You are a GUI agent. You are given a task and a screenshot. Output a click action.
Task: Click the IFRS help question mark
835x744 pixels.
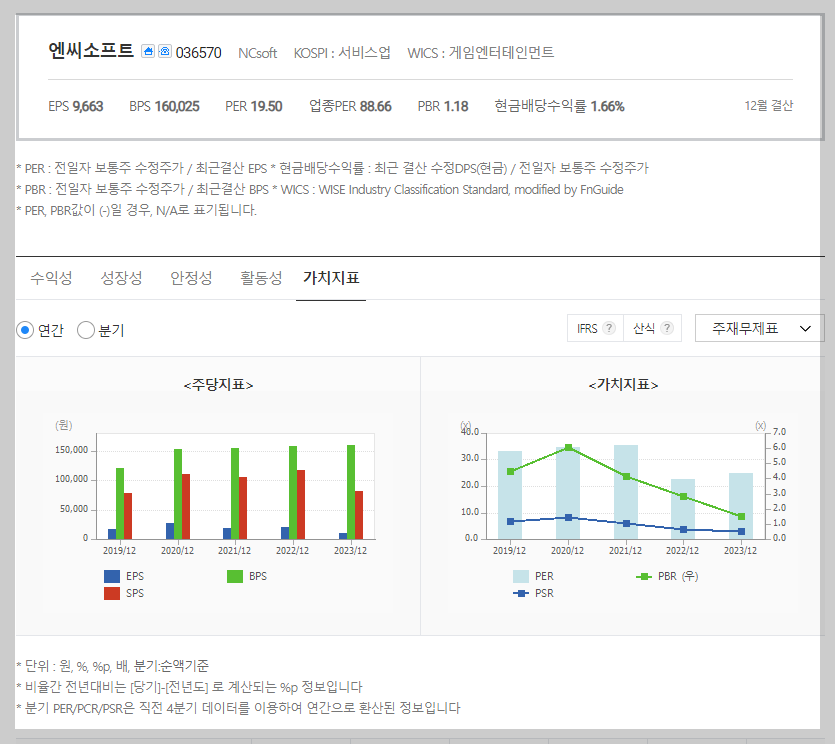(610, 328)
